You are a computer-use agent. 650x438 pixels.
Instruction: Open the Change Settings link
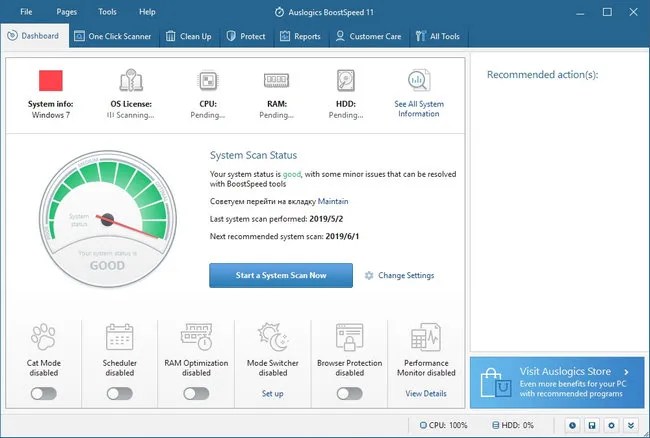click(406, 276)
